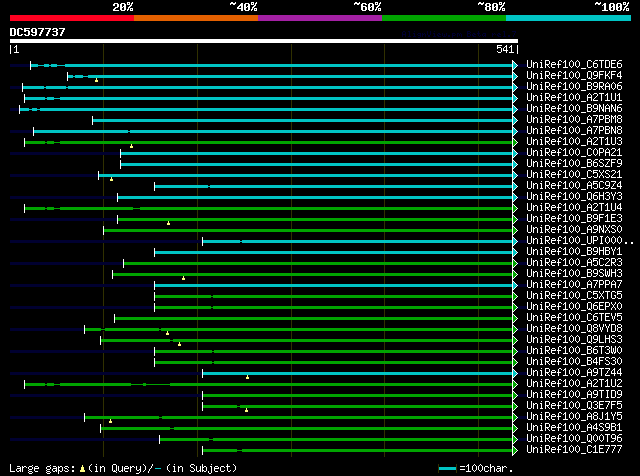Click the white DC597737 query length bar
This screenshot has height=476, width=640.
click(x=264, y=41)
